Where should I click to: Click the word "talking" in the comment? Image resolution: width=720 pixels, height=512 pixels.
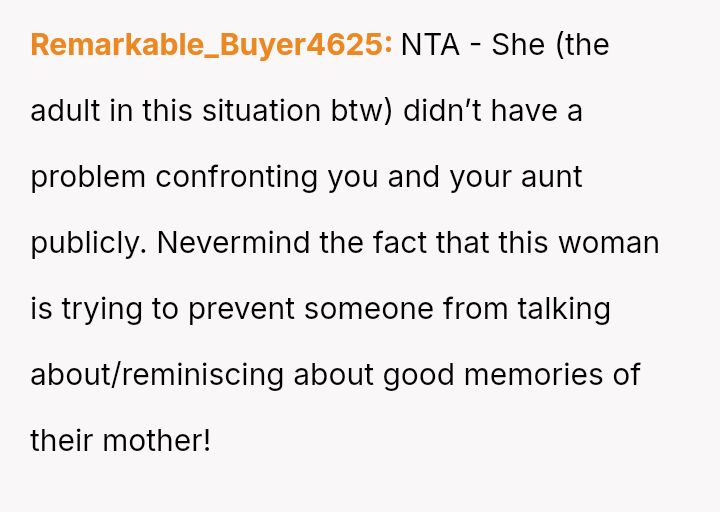coord(563,309)
